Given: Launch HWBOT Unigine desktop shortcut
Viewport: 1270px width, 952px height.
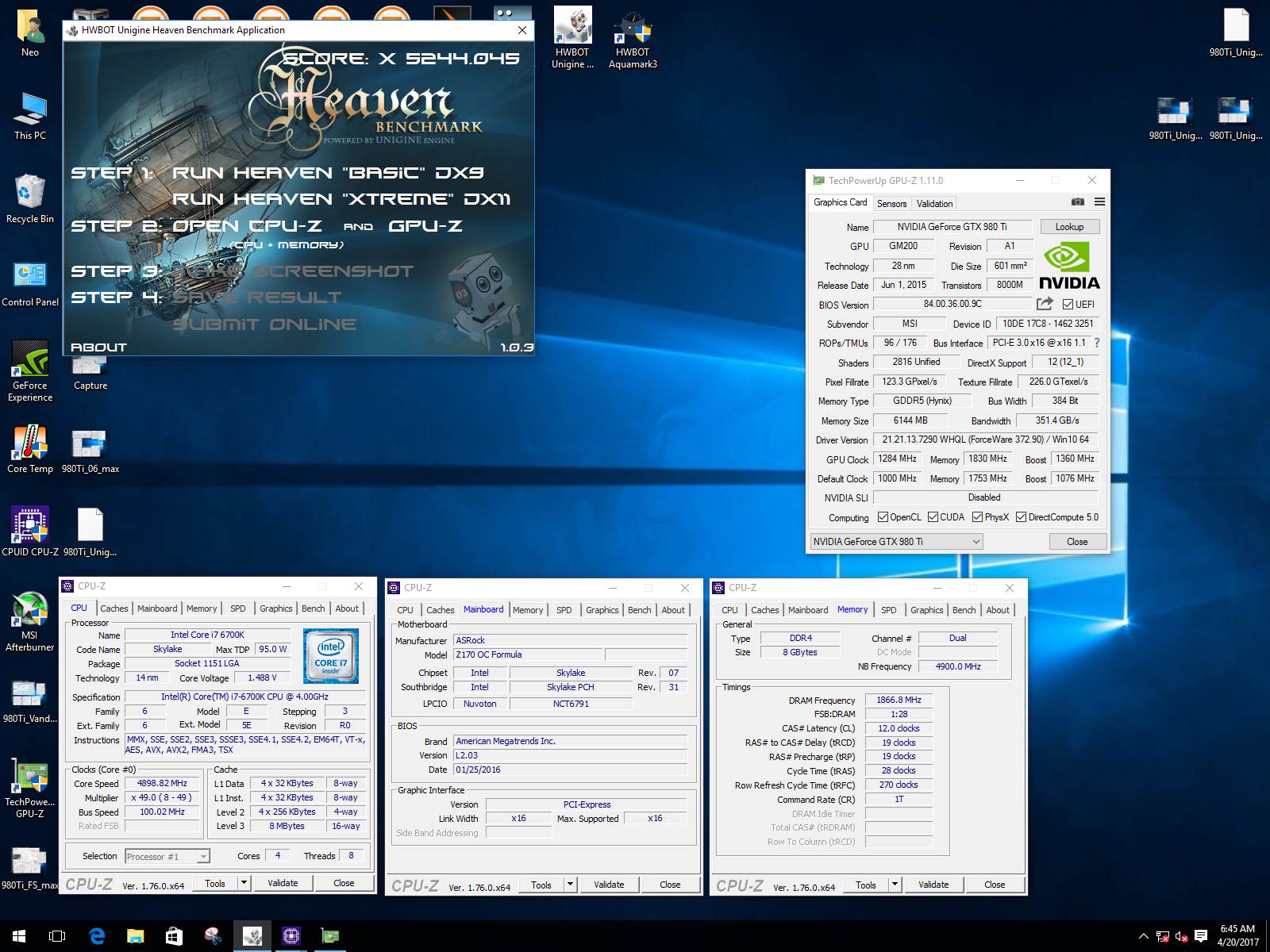Looking at the screenshot, I should pyautogui.click(x=572, y=38).
